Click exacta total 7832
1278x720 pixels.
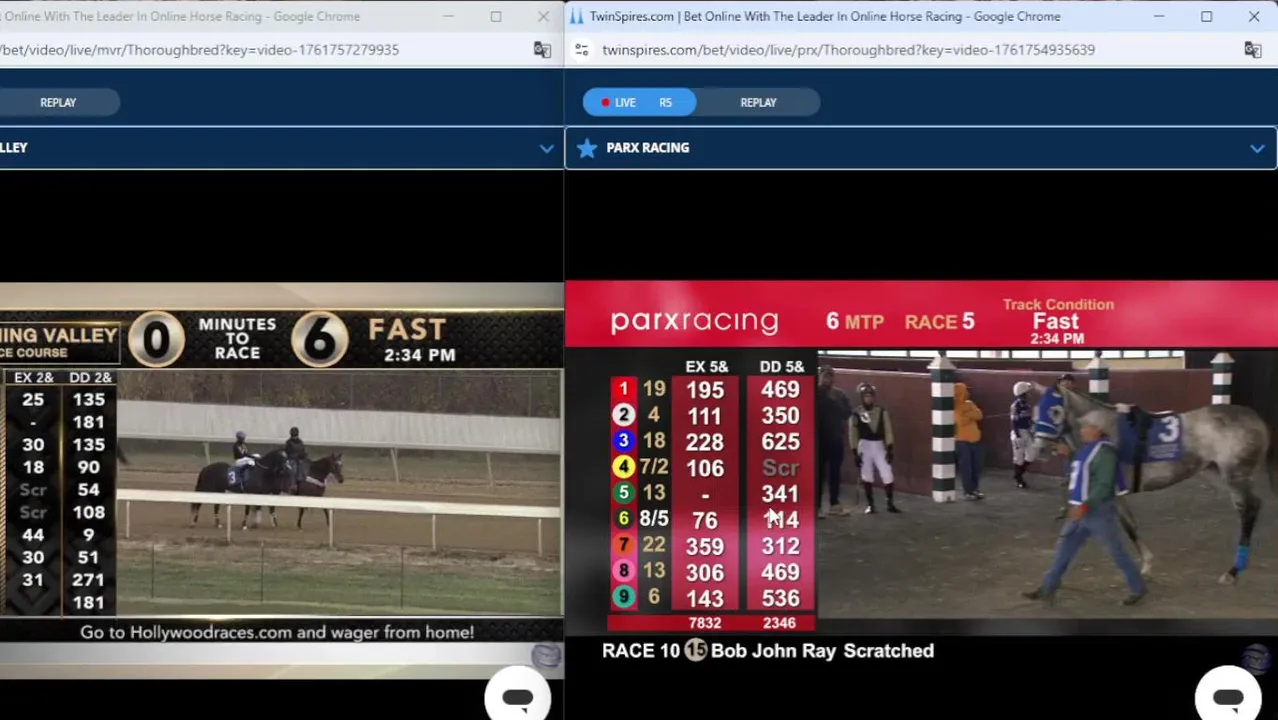pos(705,623)
